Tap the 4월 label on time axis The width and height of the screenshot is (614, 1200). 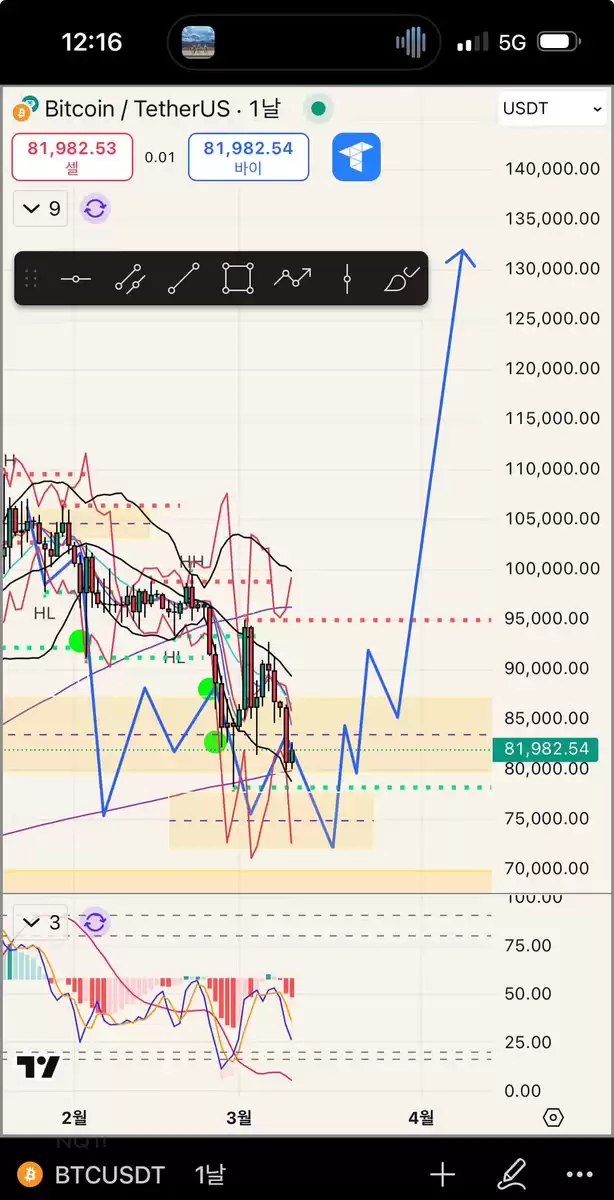(421, 1117)
